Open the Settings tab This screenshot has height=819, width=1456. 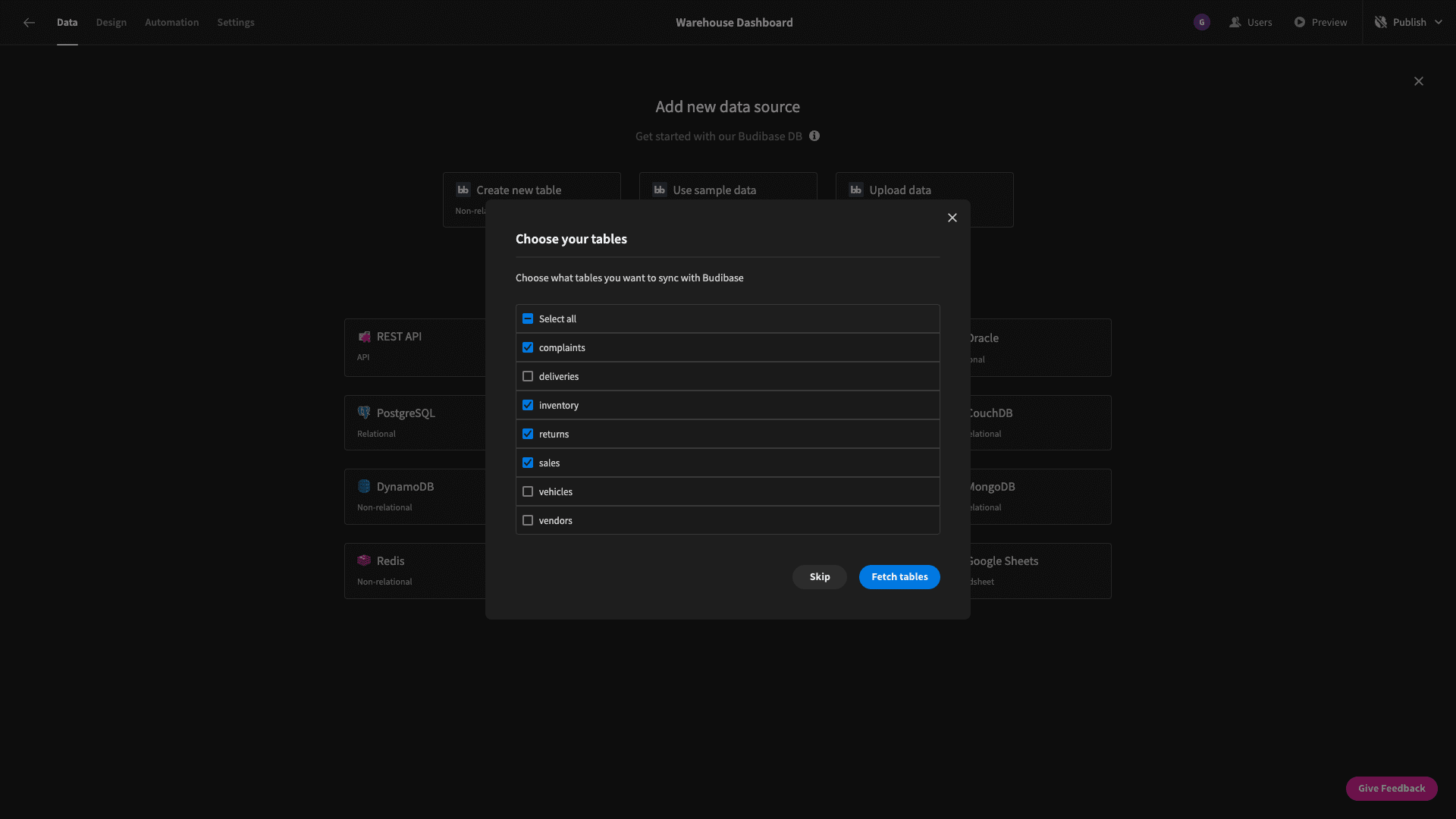236,23
